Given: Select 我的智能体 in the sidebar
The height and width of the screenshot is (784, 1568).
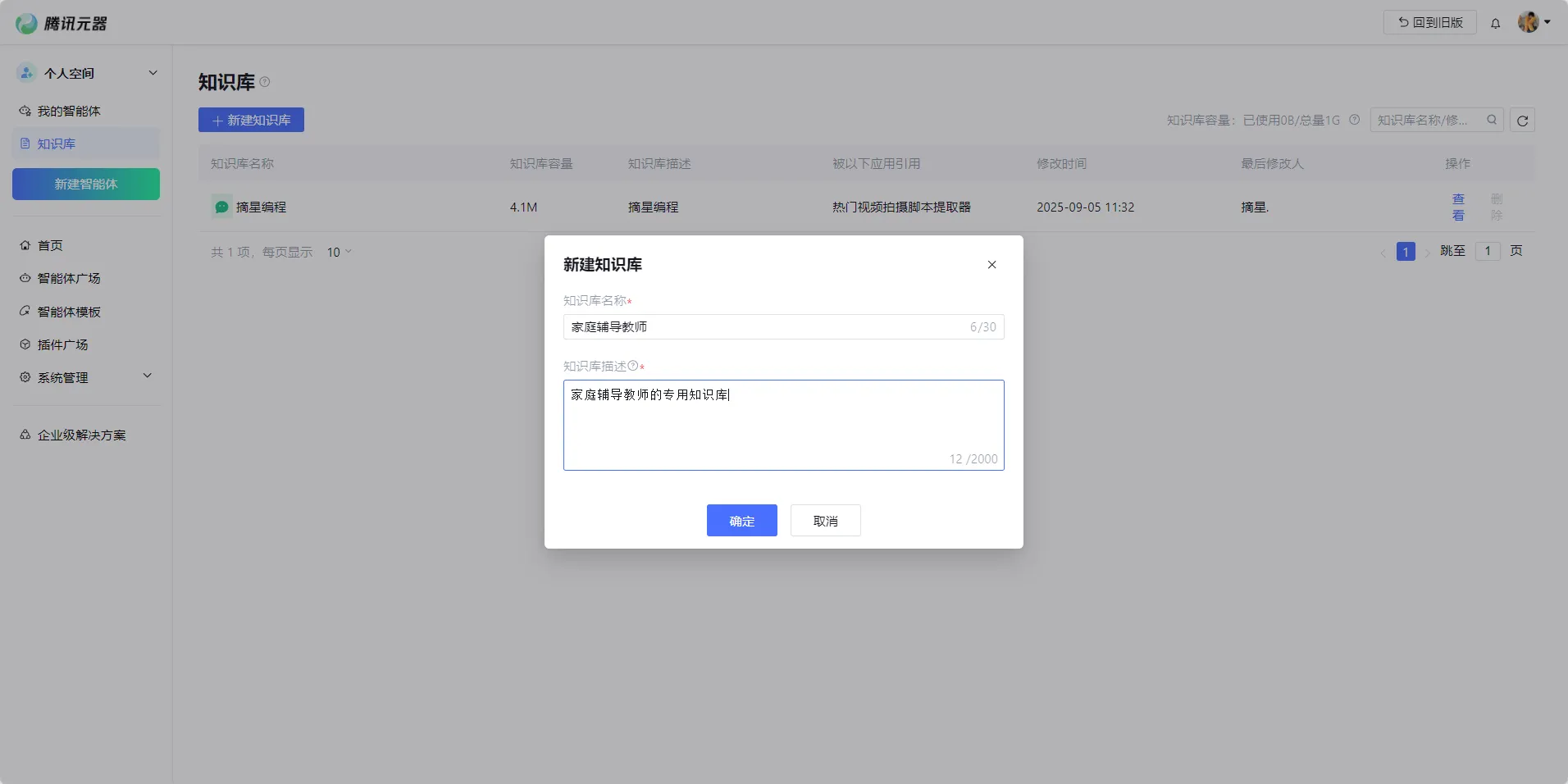Looking at the screenshot, I should [x=69, y=111].
